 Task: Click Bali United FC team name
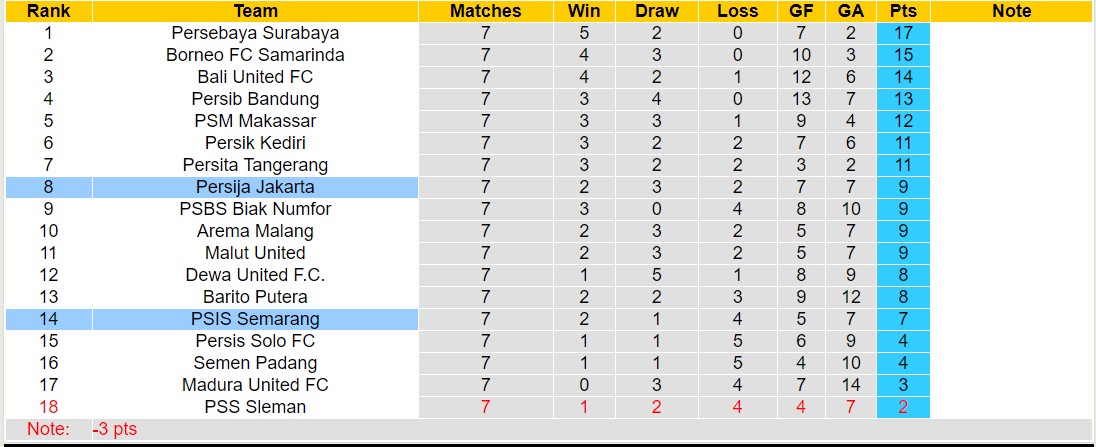pyautogui.click(x=255, y=77)
